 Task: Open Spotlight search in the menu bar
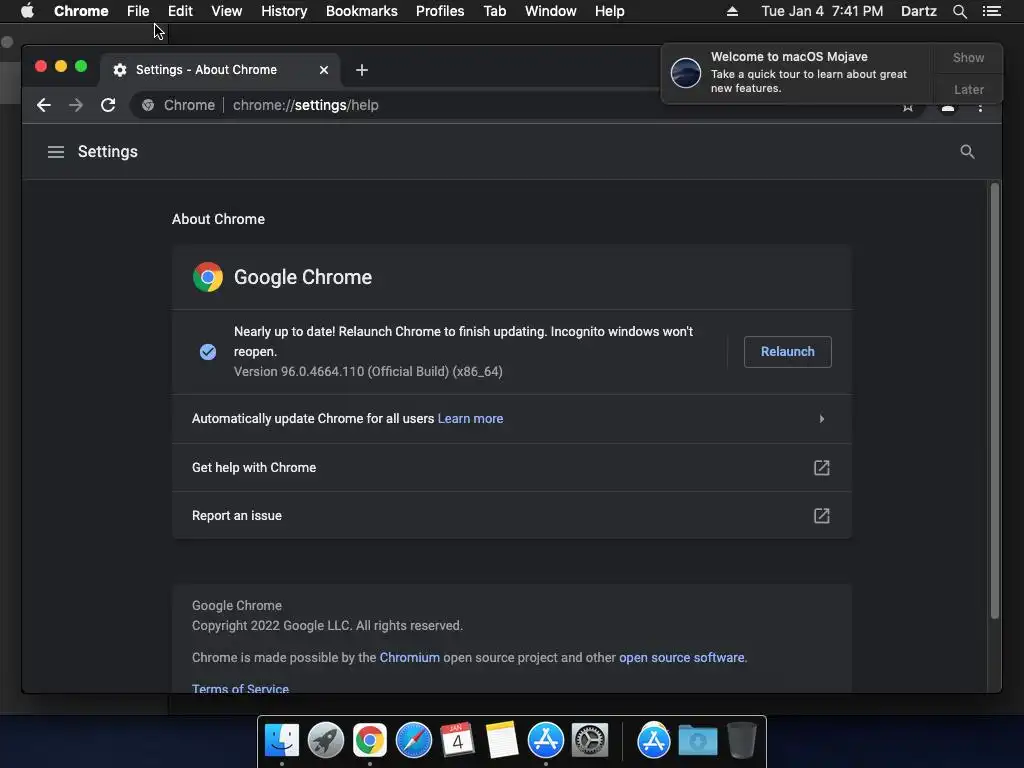(959, 11)
